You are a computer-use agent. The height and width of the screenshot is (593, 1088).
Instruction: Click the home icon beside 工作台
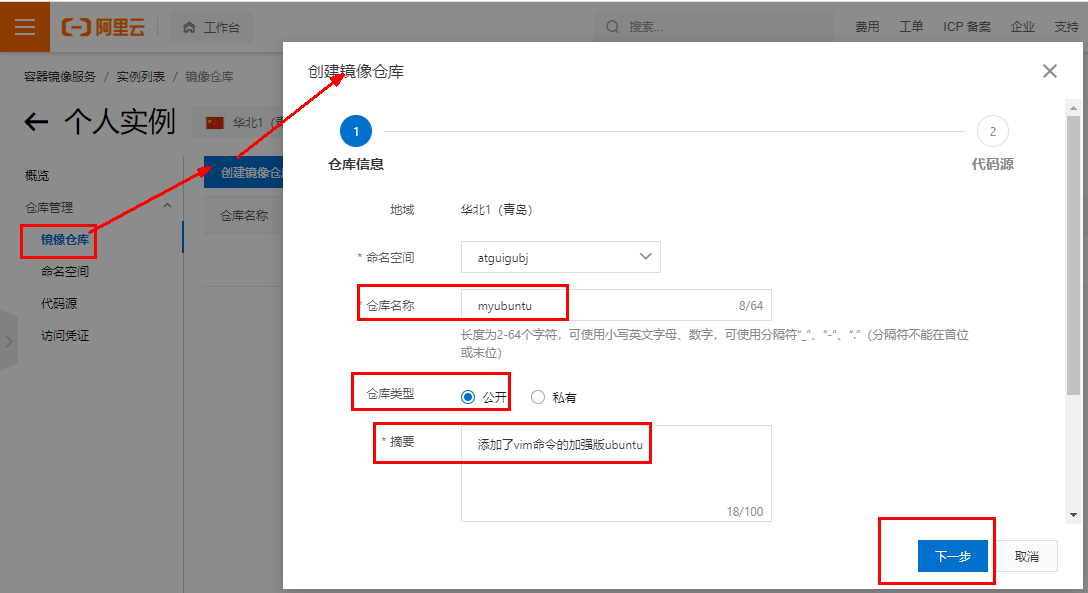click(x=189, y=28)
